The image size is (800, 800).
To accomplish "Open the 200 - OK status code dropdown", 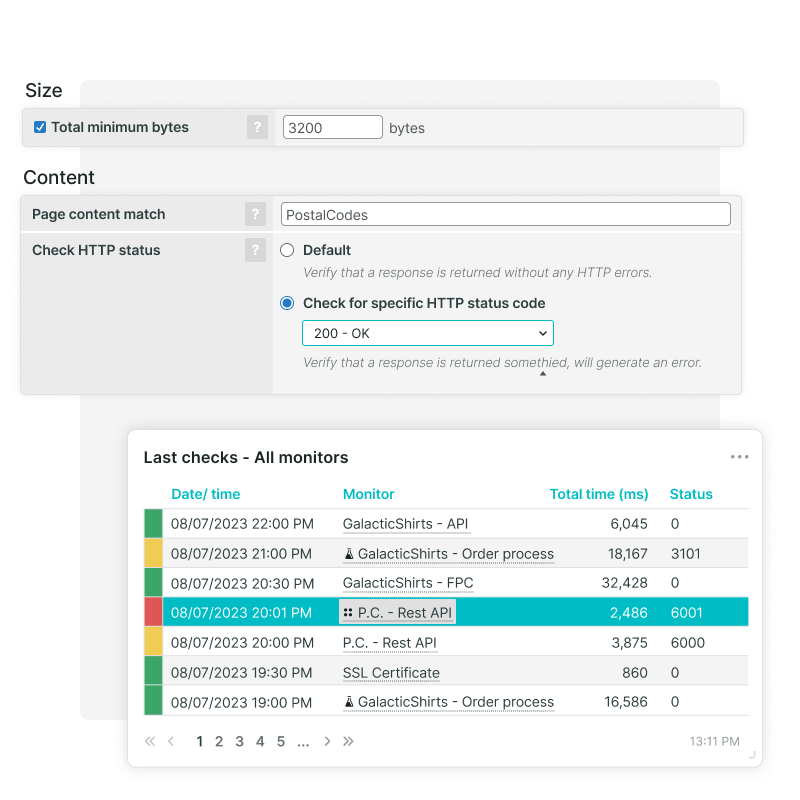I will pos(428,333).
